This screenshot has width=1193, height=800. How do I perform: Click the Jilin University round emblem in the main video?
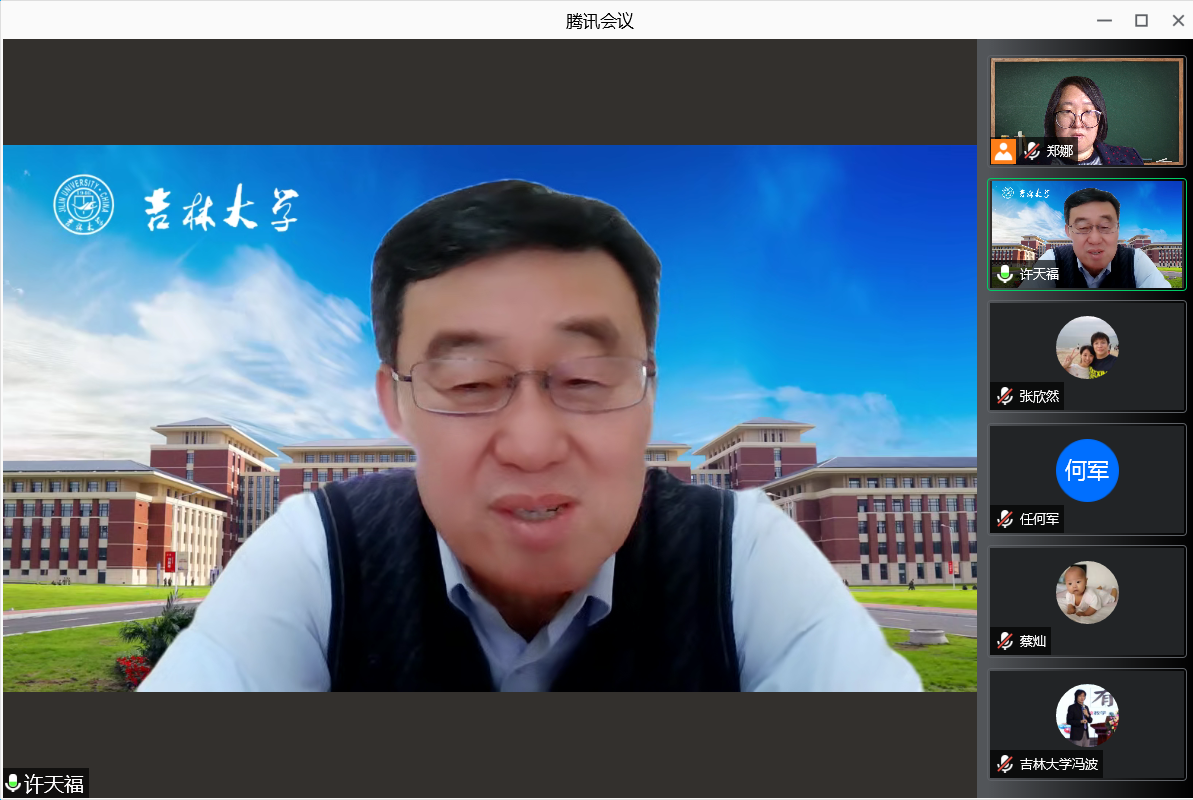pos(83,205)
